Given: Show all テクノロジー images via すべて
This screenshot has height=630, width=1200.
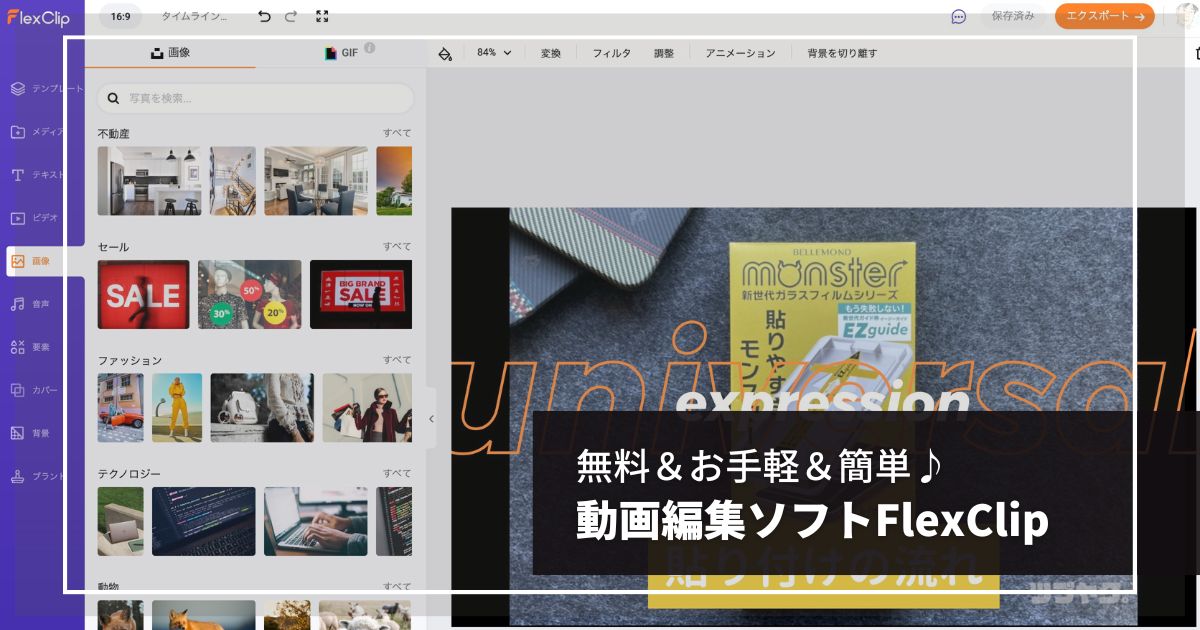Looking at the screenshot, I should pos(397,473).
